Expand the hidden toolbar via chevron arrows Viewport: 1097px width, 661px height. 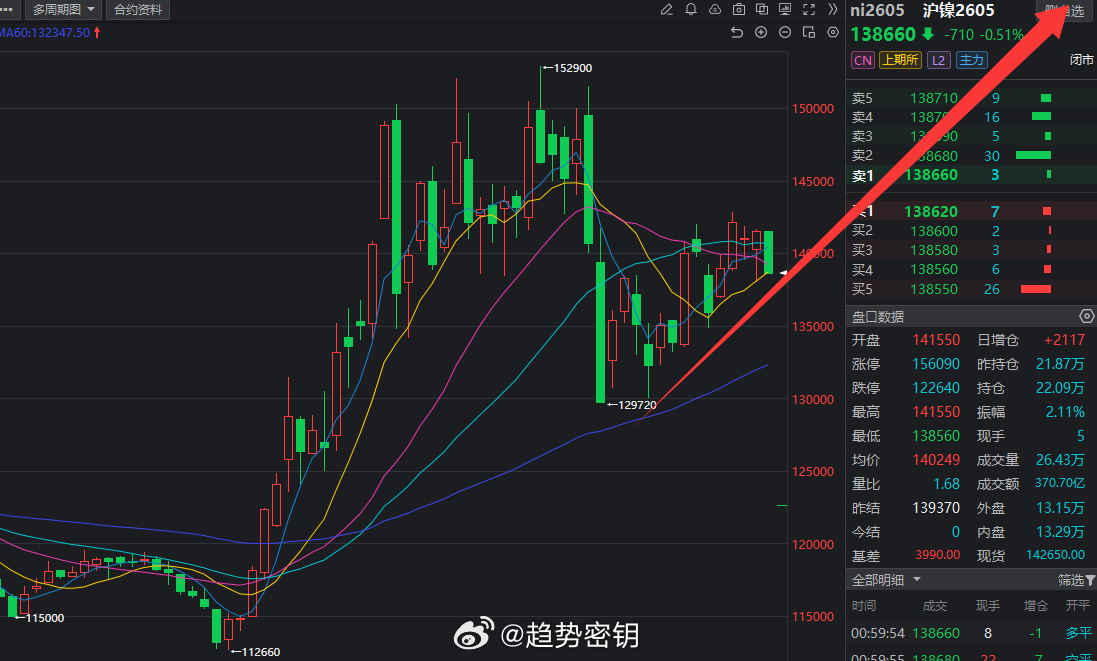(834, 10)
